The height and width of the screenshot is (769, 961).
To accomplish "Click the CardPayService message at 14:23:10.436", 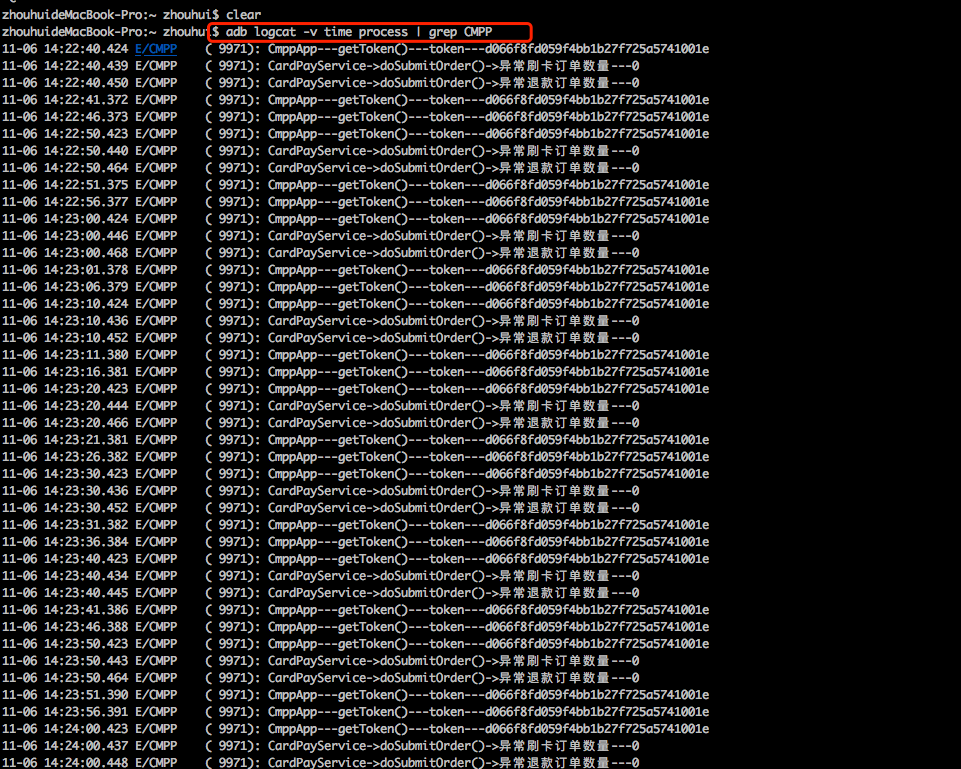I will tap(454, 321).
